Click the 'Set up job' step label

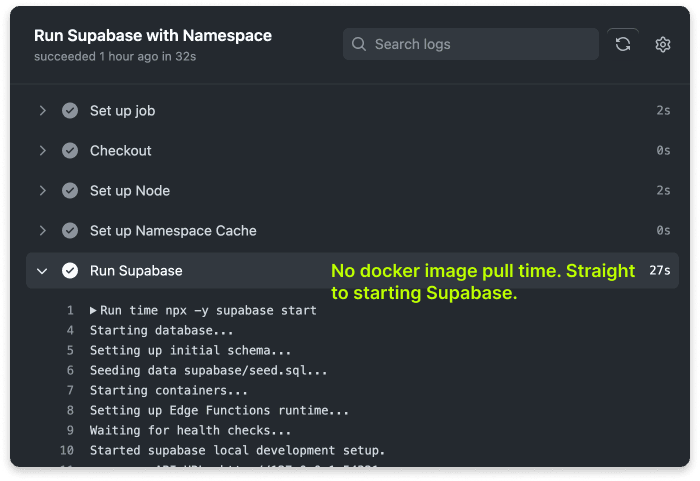pos(123,111)
